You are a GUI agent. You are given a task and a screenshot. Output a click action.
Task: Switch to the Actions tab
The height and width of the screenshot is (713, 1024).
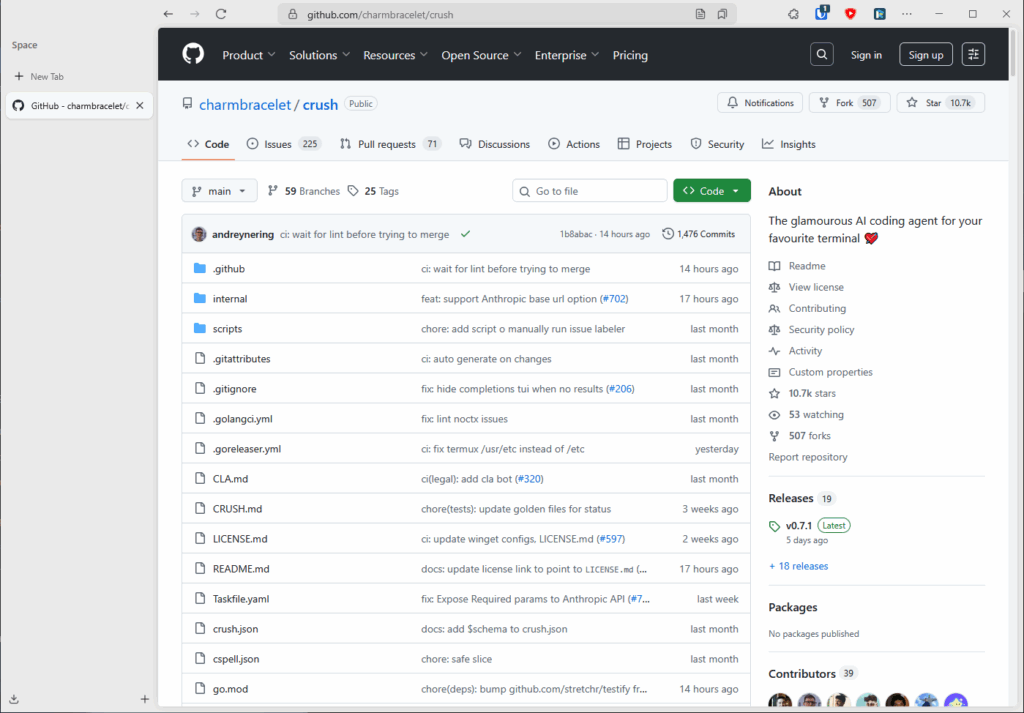click(x=573, y=144)
